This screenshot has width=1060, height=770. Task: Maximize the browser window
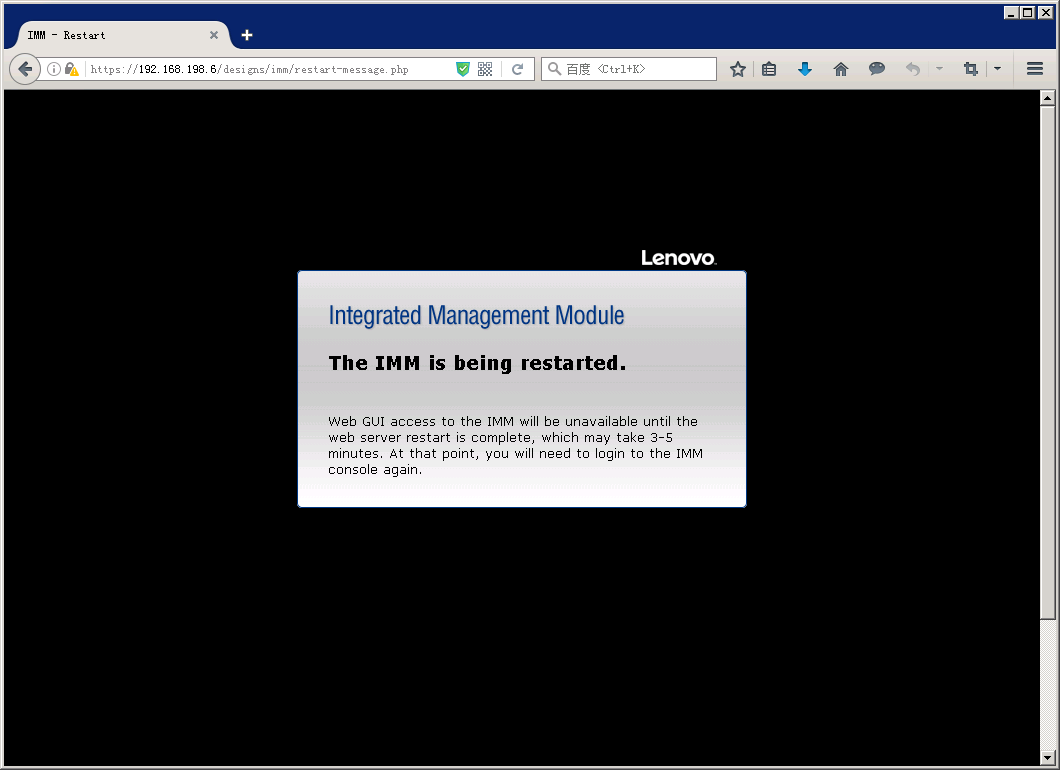(x=1028, y=12)
